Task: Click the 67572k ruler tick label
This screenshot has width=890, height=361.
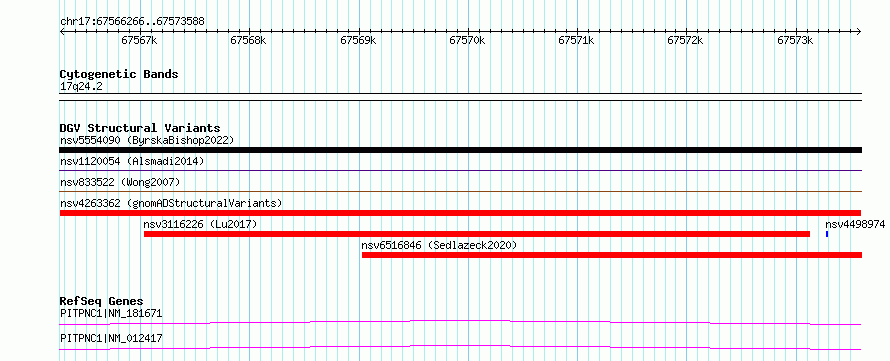Action: tap(686, 40)
